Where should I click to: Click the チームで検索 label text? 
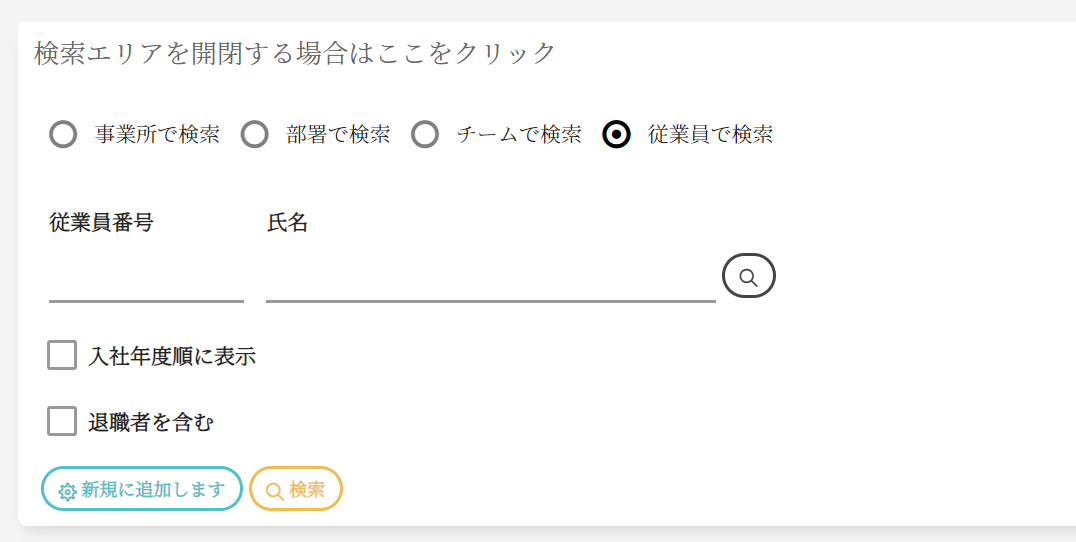click(x=519, y=134)
